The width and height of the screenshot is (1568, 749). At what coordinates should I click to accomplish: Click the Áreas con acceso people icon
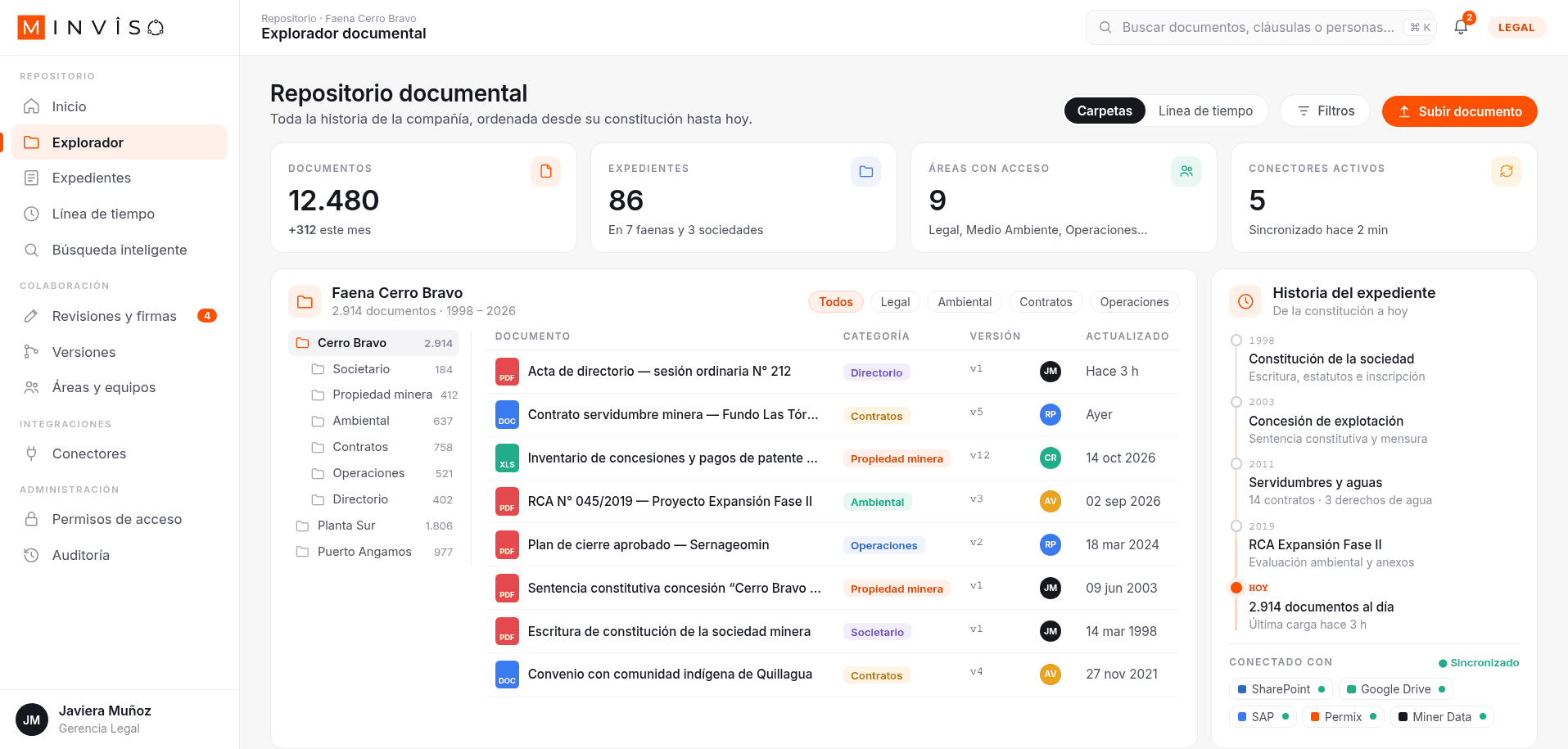(1186, 171)
